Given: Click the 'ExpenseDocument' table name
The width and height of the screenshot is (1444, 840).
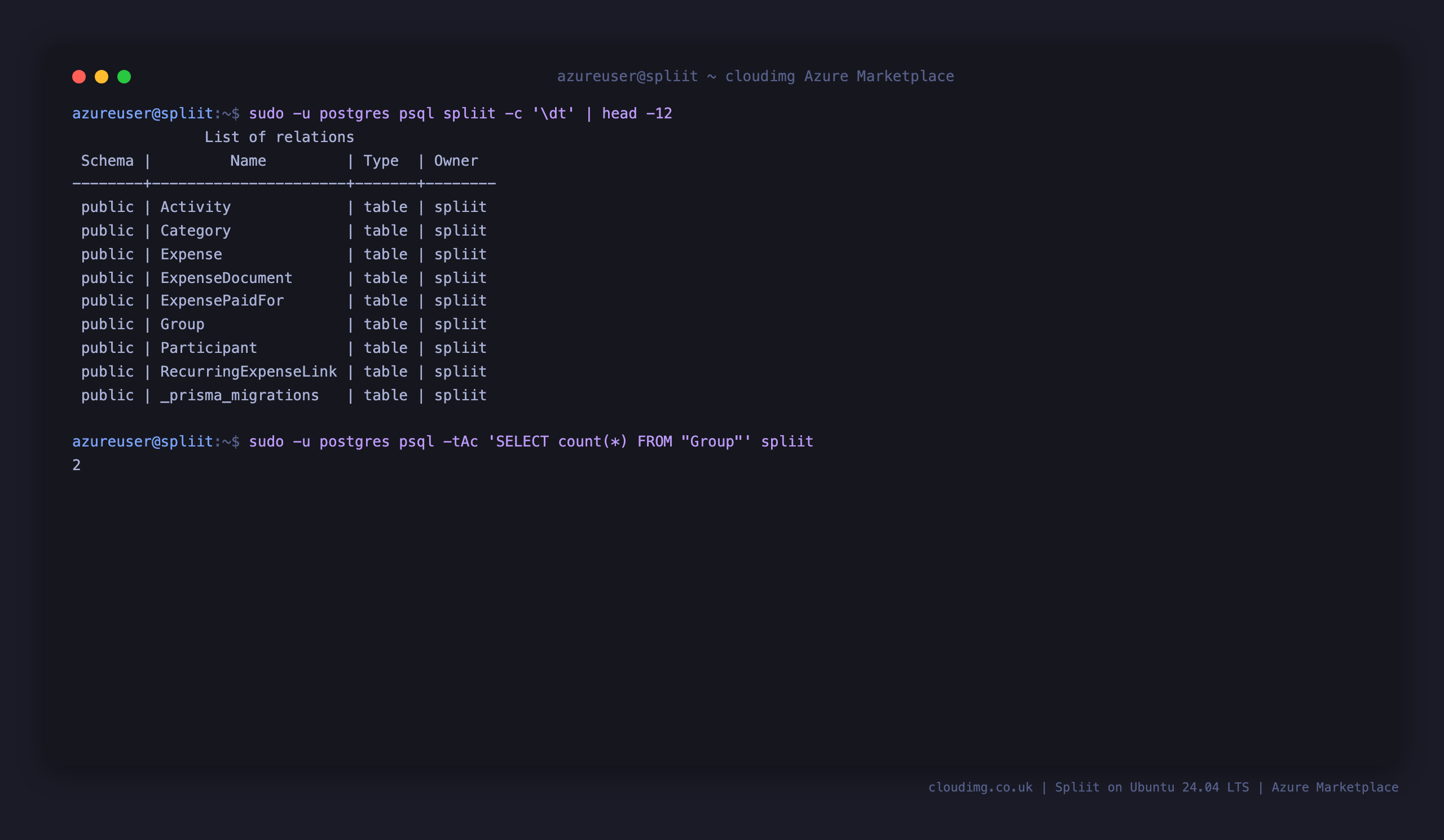Looking at the screenshot, I should pos(226,278).
